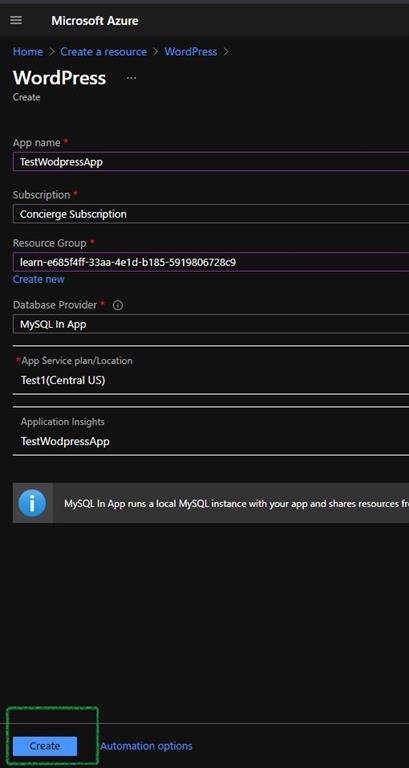
Task: Click the info icon beside Database Provider
Action: (x=118, y=305)
